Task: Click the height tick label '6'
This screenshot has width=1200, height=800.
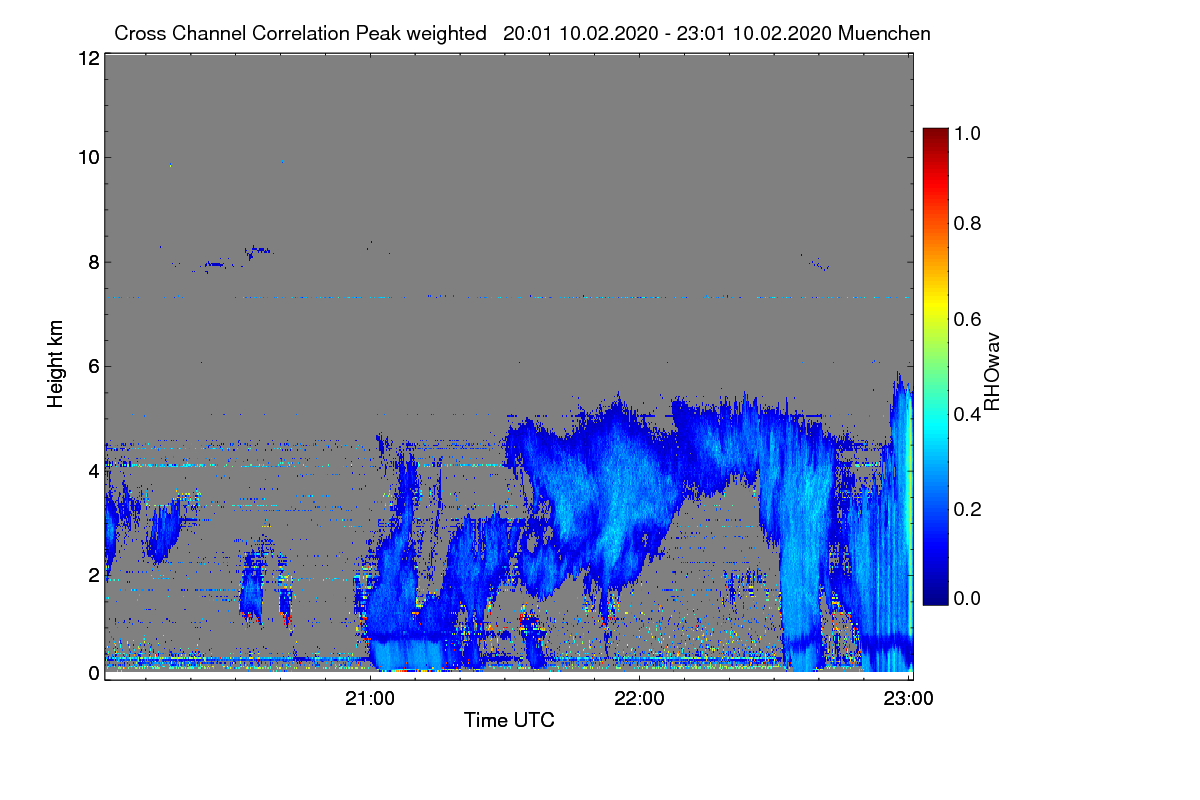Action: [93, 366]
